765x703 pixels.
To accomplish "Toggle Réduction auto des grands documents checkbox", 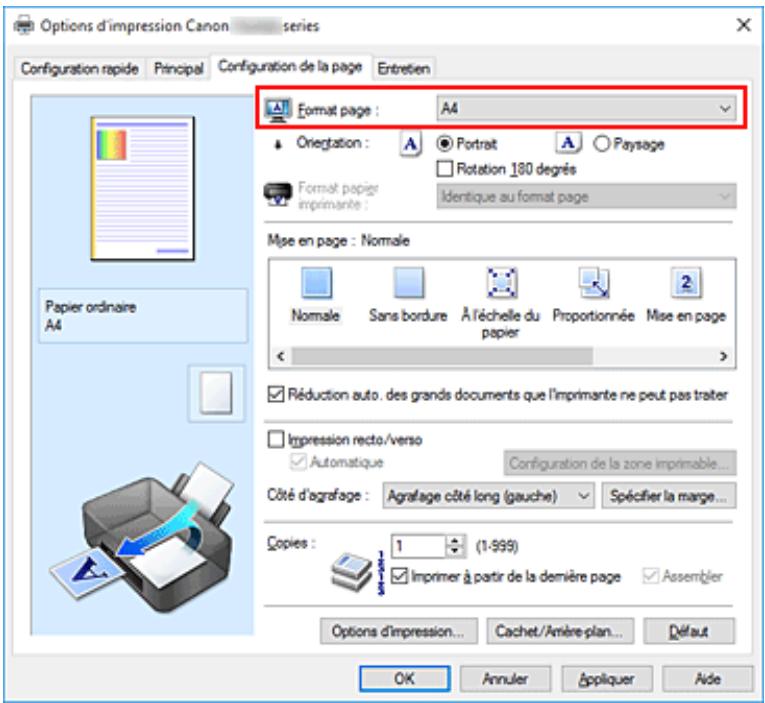I will pyautogui.click(x=276, y=394).
